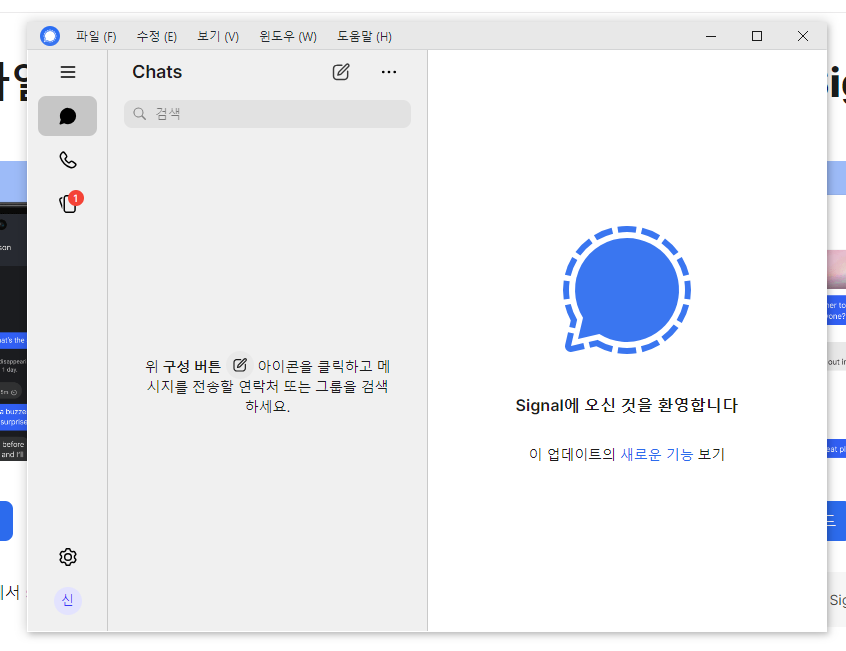Open Settings gear icon in sidebar
This screenshot has width=846, height=651.
tap(67, 557)
